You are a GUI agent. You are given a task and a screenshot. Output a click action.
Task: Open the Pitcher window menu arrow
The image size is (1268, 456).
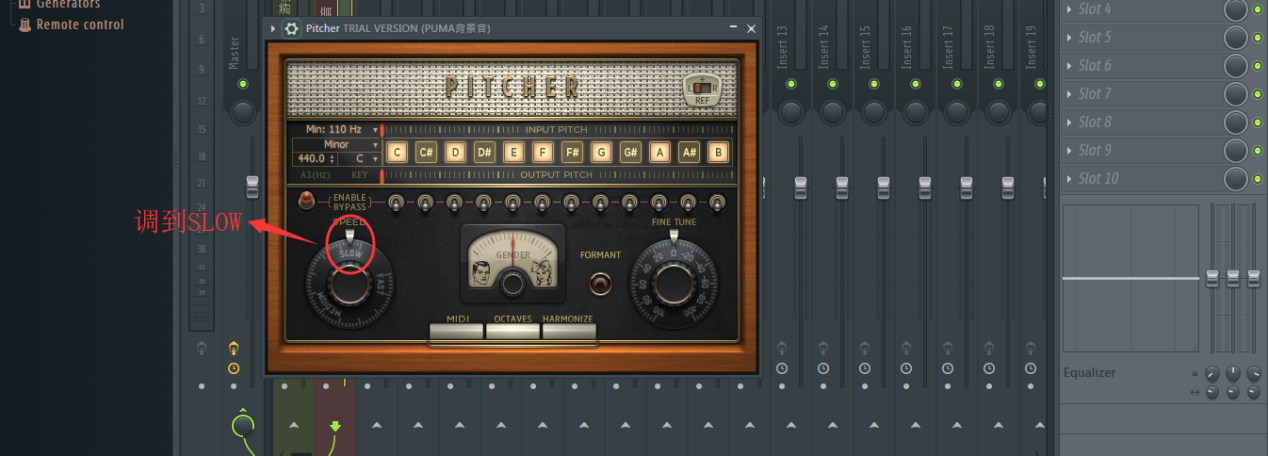pyautogui.click(x=274, y=29)
